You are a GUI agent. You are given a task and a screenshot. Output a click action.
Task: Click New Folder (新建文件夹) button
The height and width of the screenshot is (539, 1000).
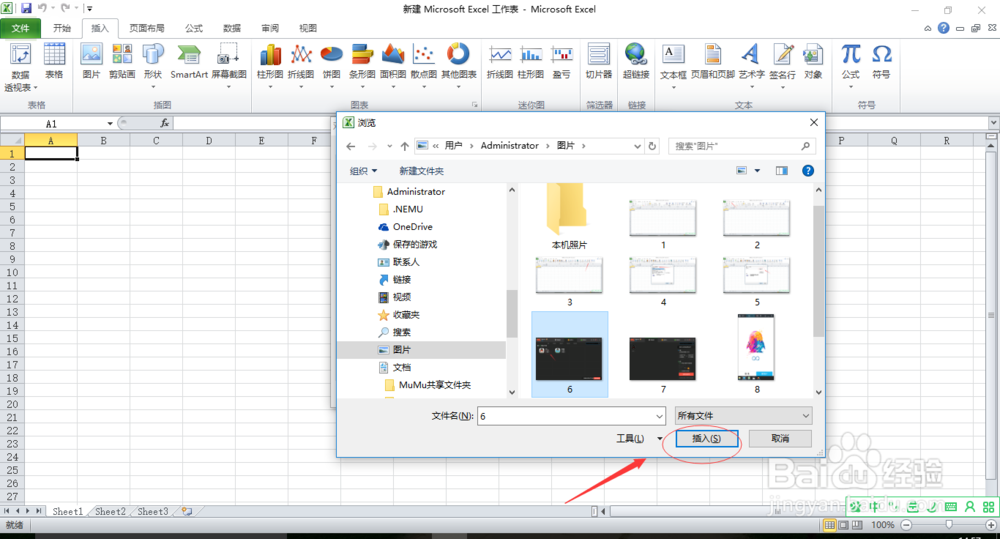coord(421,171)
